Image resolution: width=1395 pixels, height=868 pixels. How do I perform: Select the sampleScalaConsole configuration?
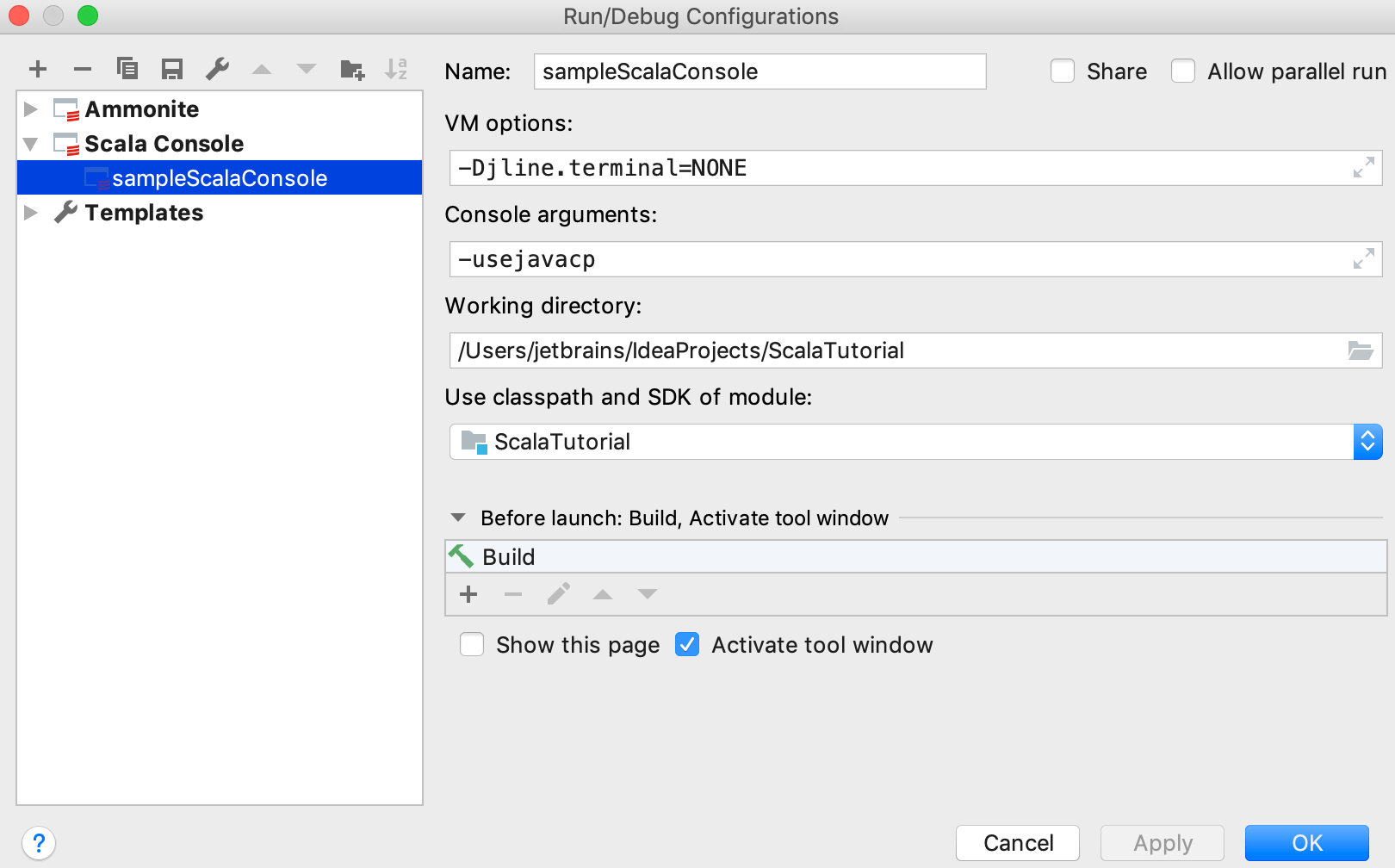[219, 178]
